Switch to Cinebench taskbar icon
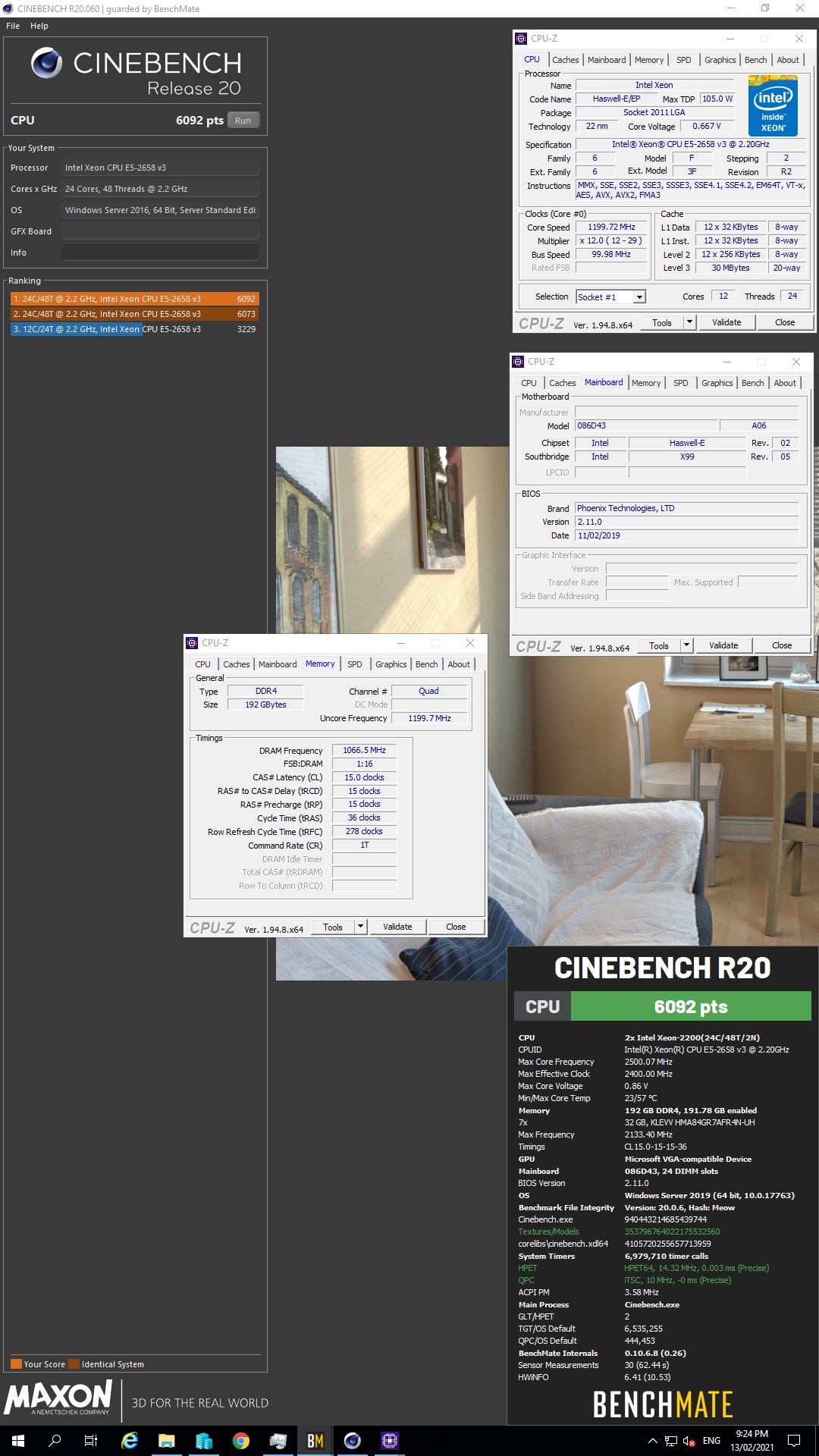This screenshot has width=819, height=1456. click(x=352, y=1440)
